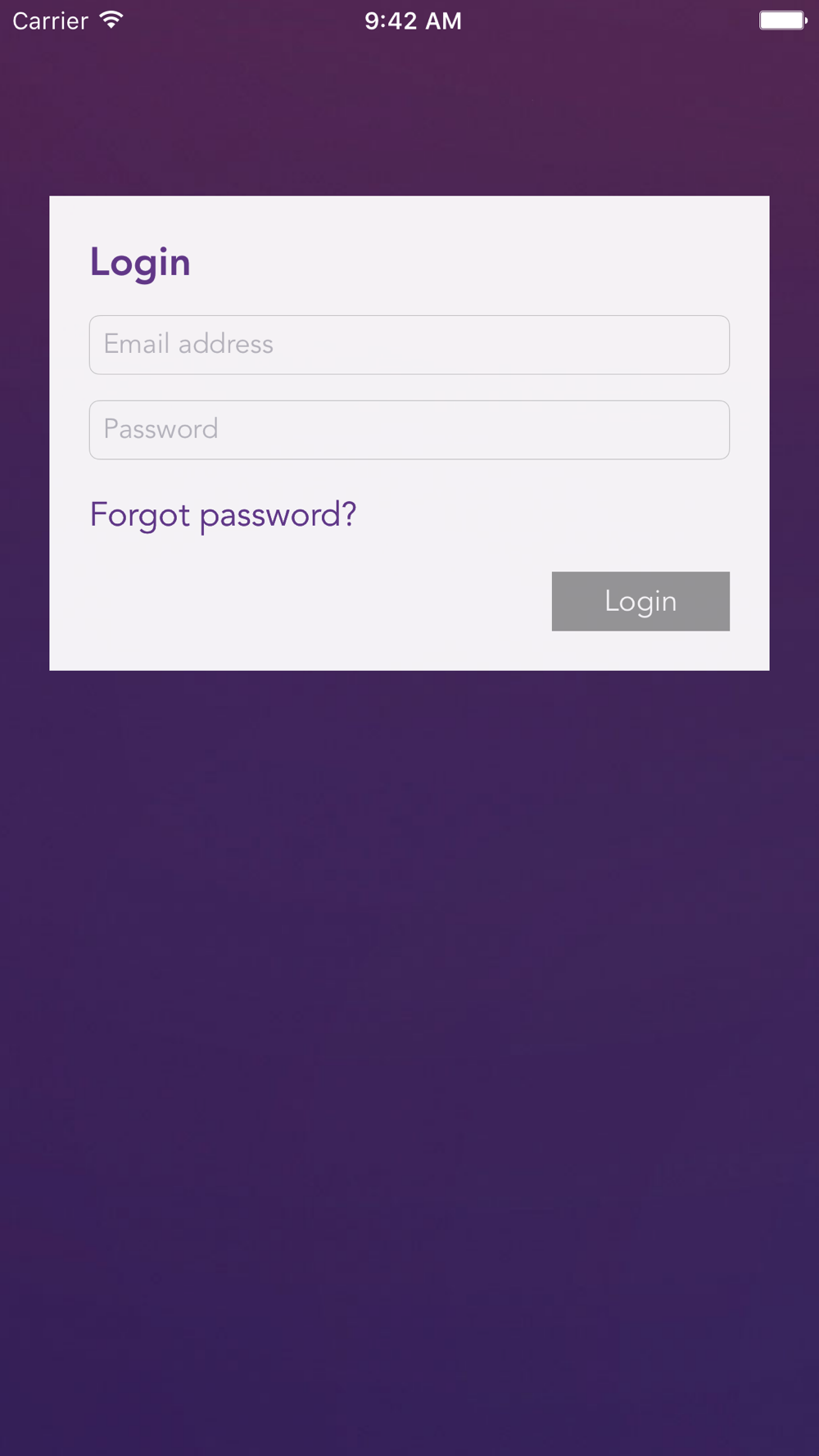Click purple background below the login card

(409, 1063)
